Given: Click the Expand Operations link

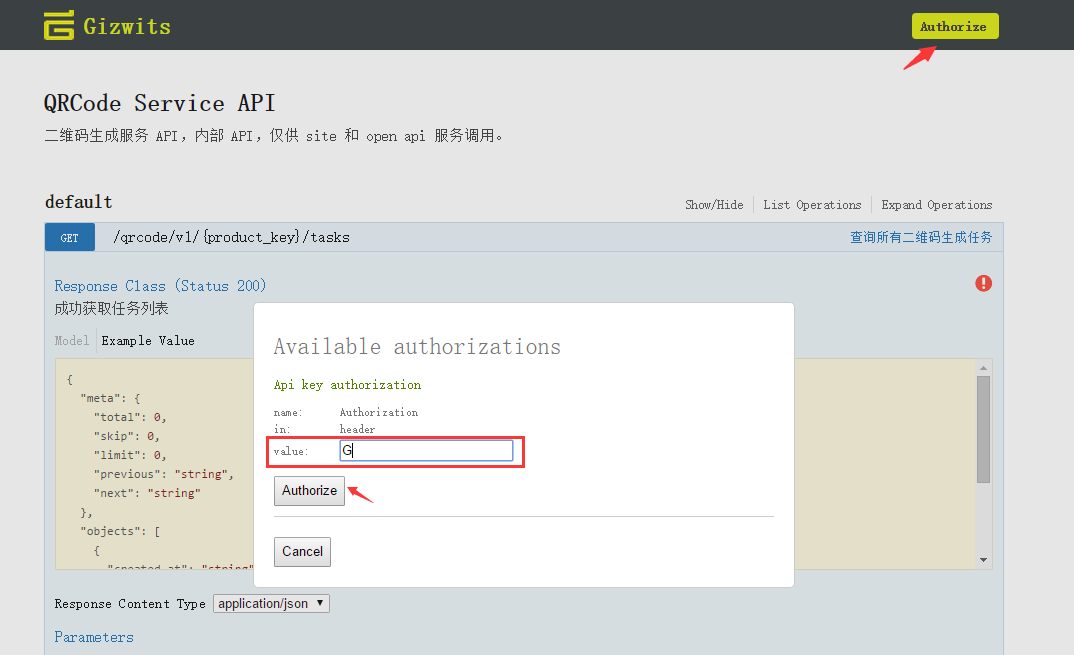Looking at the screenshot, I should pyautogui.click(x=937, y=205).
